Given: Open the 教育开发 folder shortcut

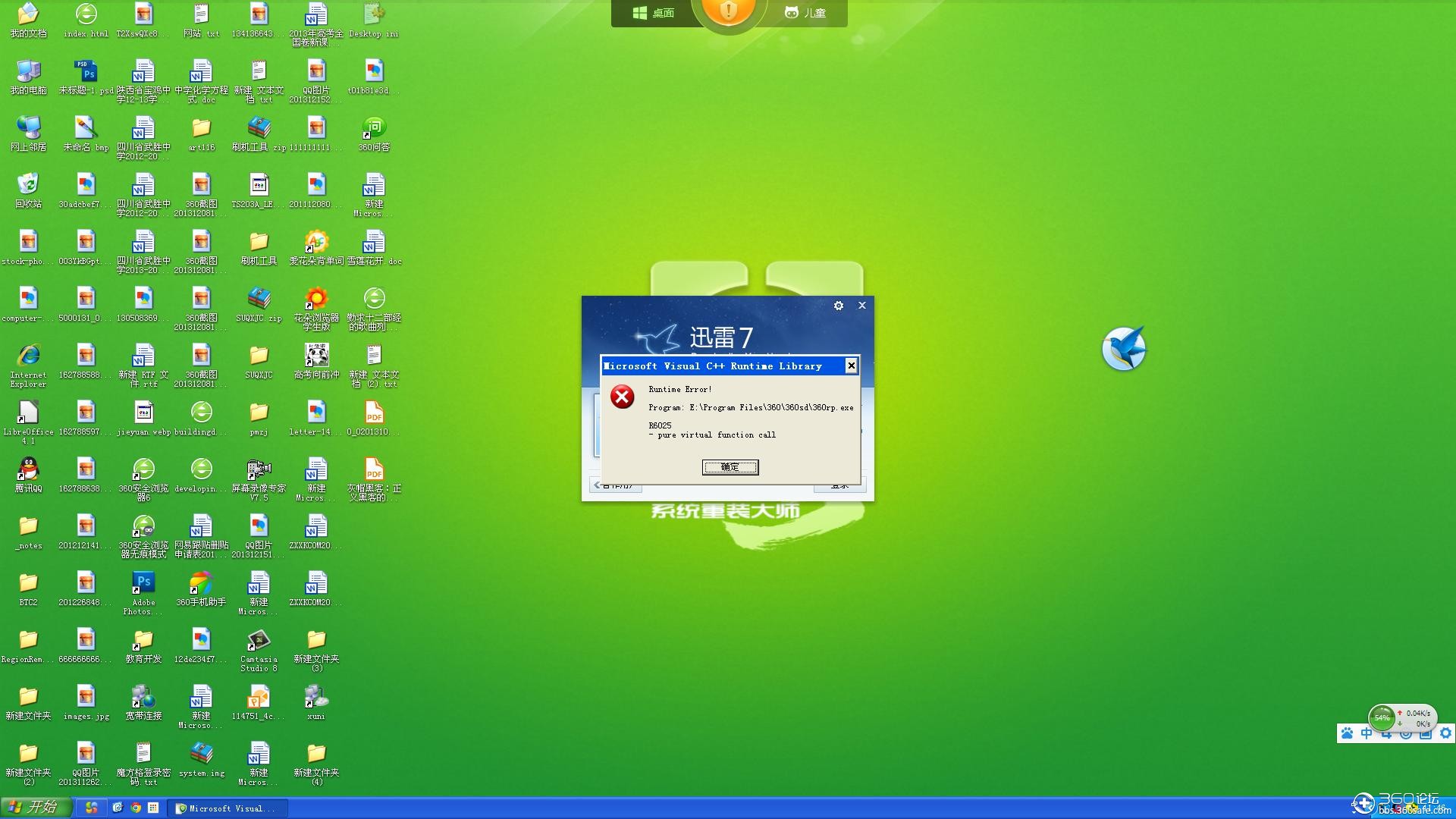Looking at the screenshot, I should [143, 646].
